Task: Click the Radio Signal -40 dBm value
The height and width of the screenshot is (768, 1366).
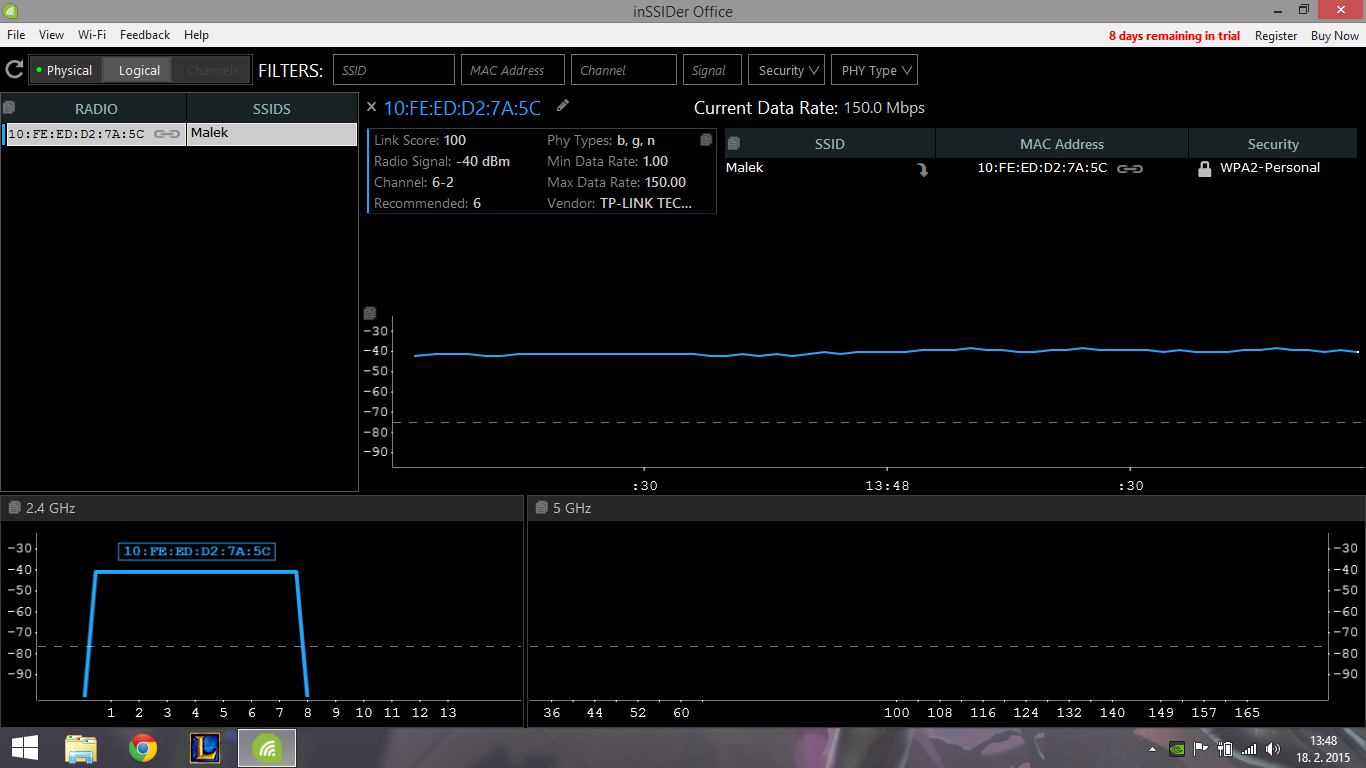Action: pyautogui.click(x=483, y=162)
